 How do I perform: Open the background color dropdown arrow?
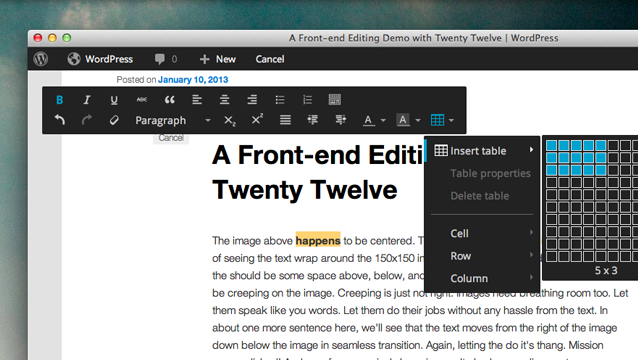tap(418, 120)
